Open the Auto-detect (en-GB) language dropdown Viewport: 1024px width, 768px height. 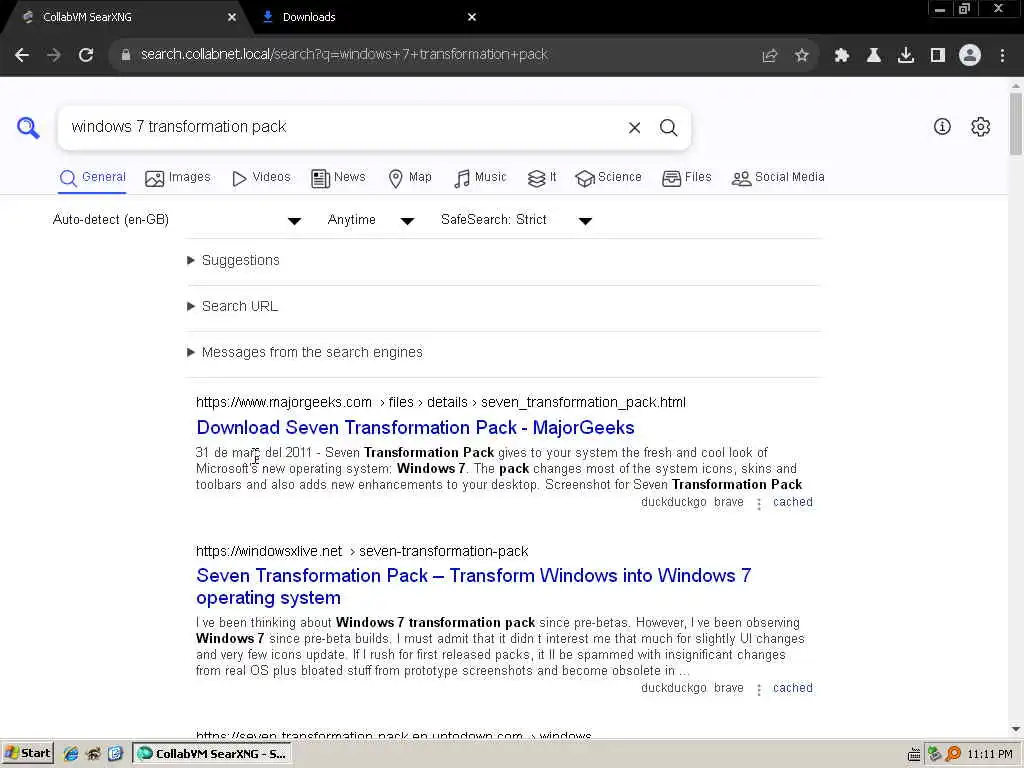pos(176,220)
